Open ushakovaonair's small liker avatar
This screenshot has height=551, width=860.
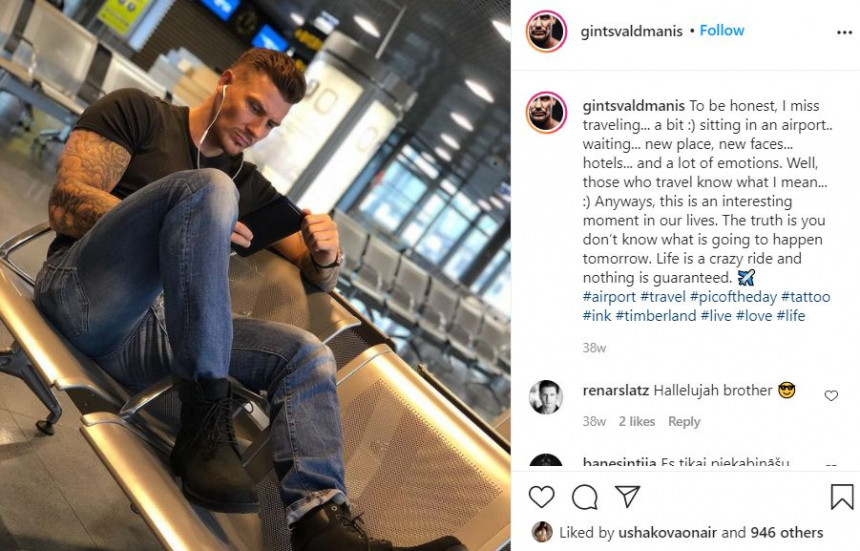(542, 532)
